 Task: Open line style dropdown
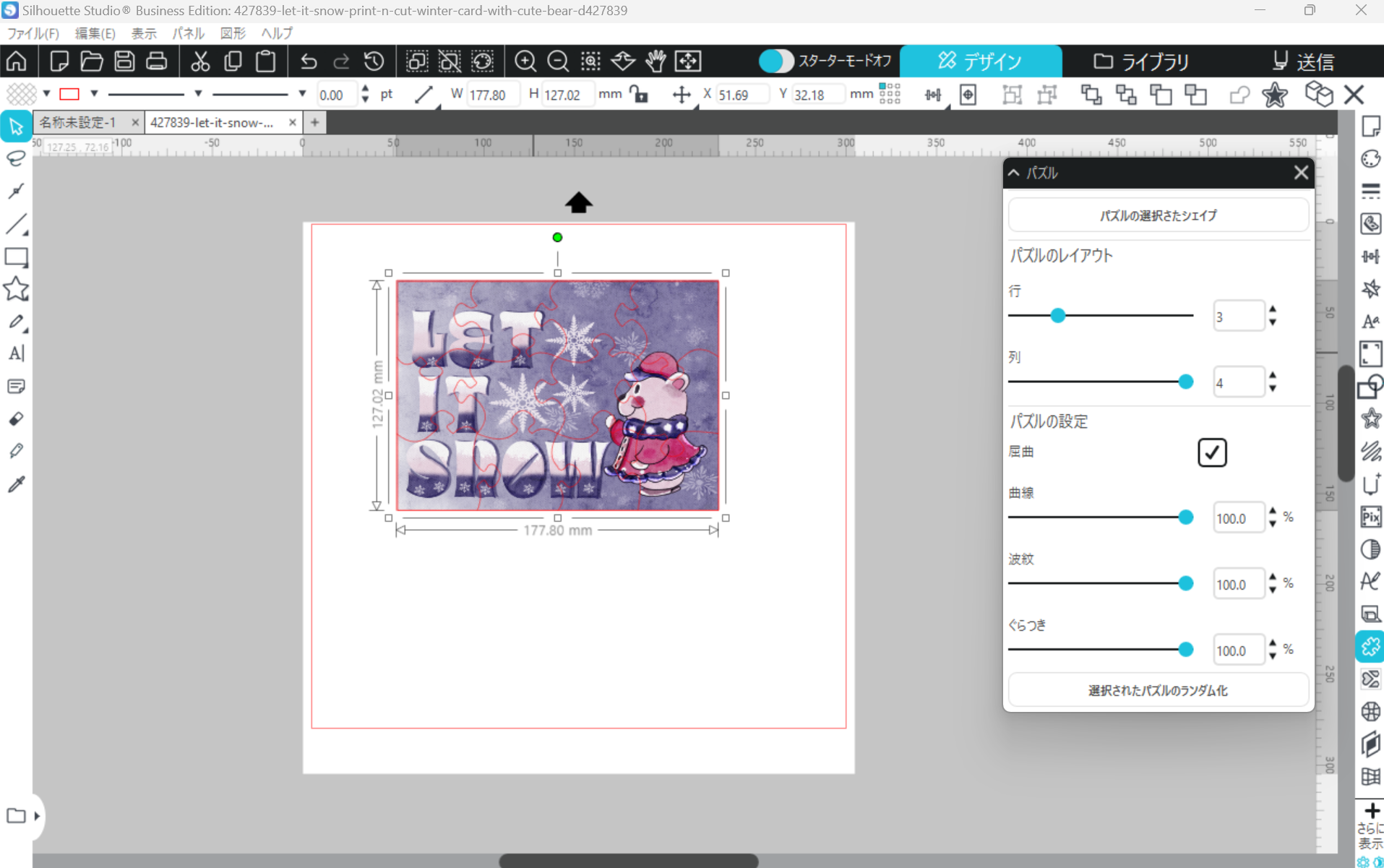click(198, 94)
